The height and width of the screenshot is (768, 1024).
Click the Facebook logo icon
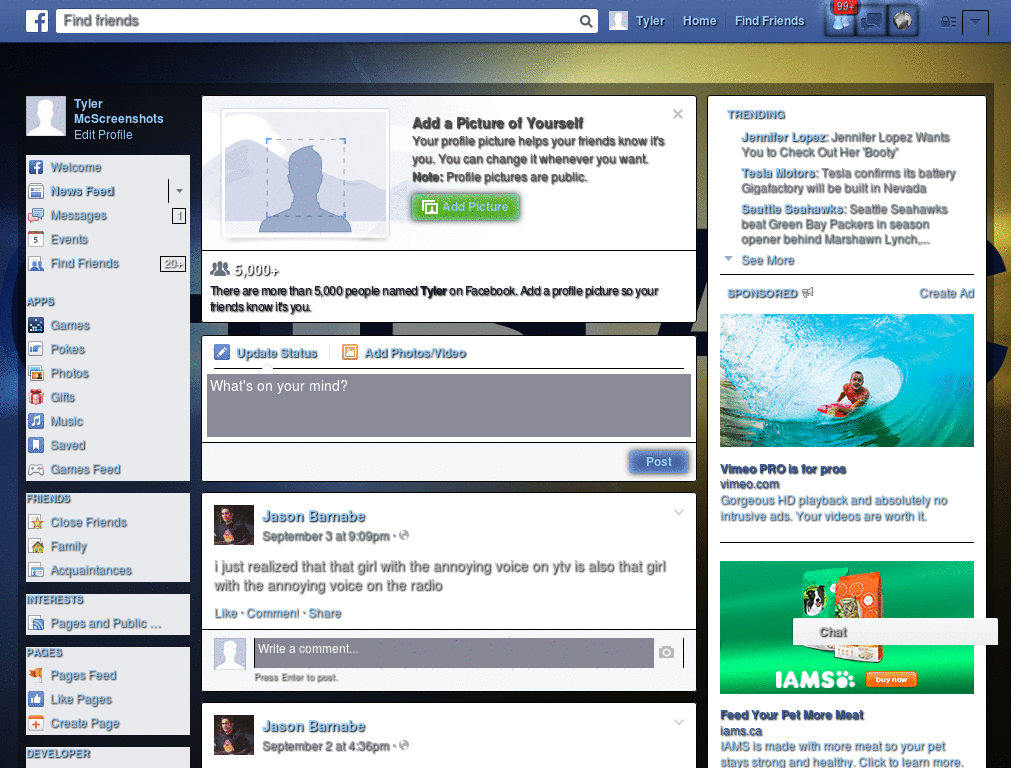[x=37, y=21]
